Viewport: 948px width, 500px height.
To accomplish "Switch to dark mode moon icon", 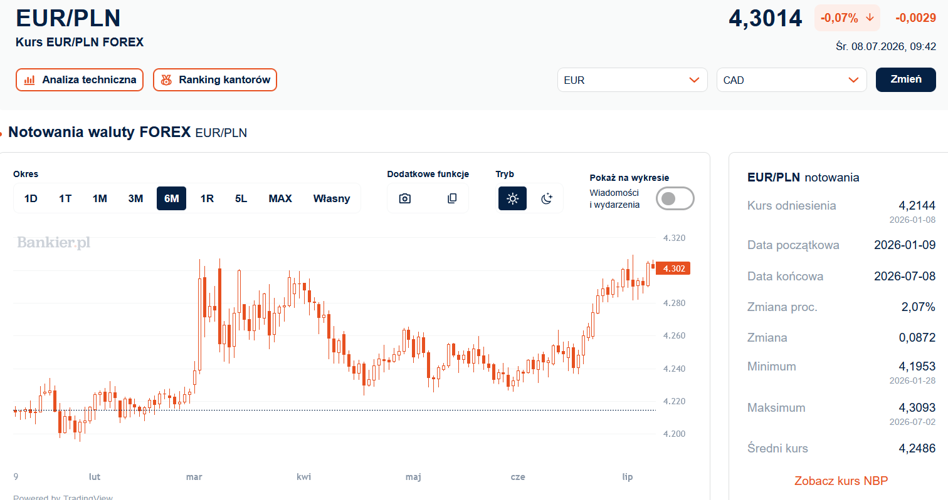I will [x=547, y=198].
